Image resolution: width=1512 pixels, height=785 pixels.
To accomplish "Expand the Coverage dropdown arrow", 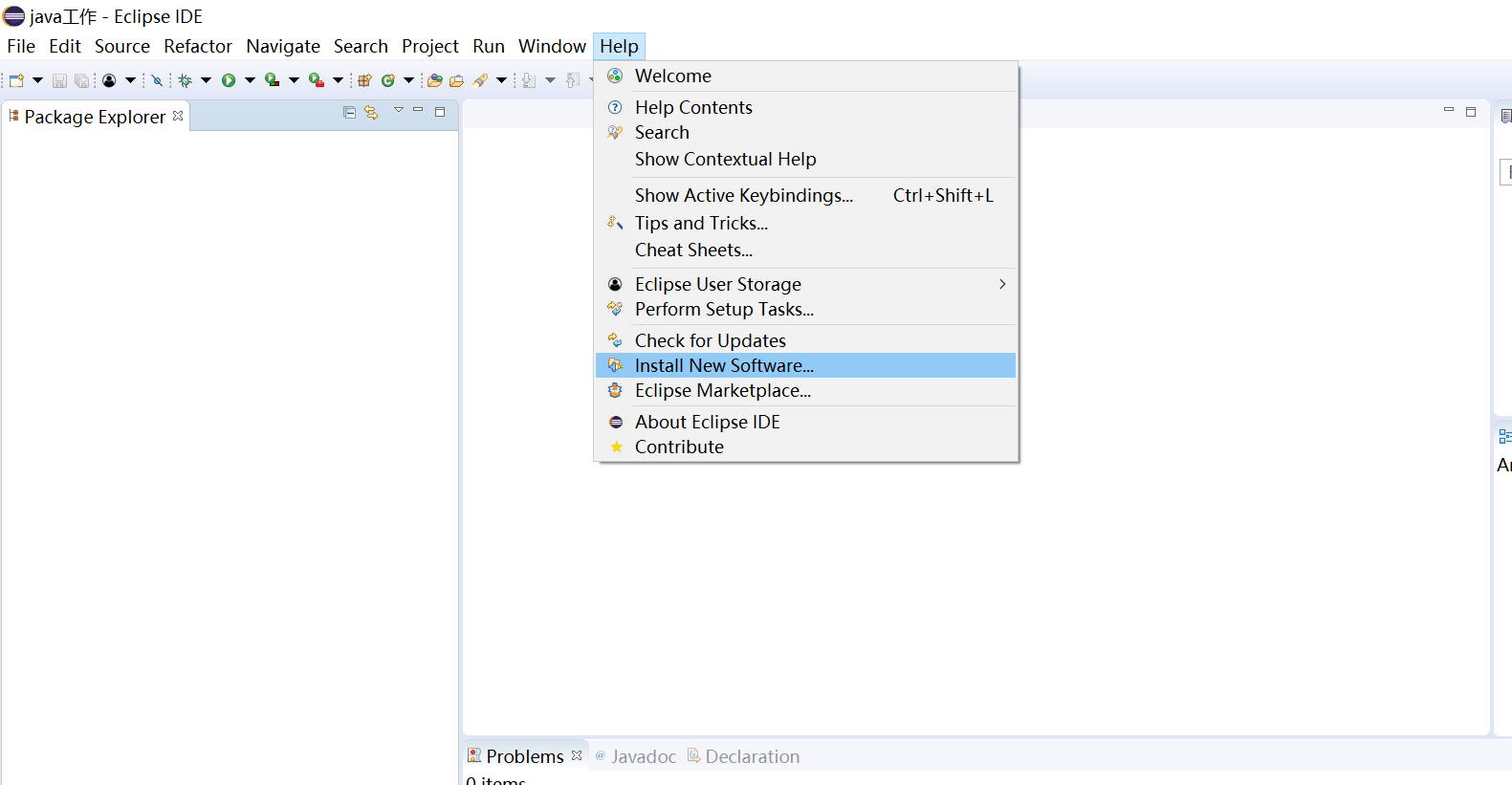I will click(x=294, y=80).
